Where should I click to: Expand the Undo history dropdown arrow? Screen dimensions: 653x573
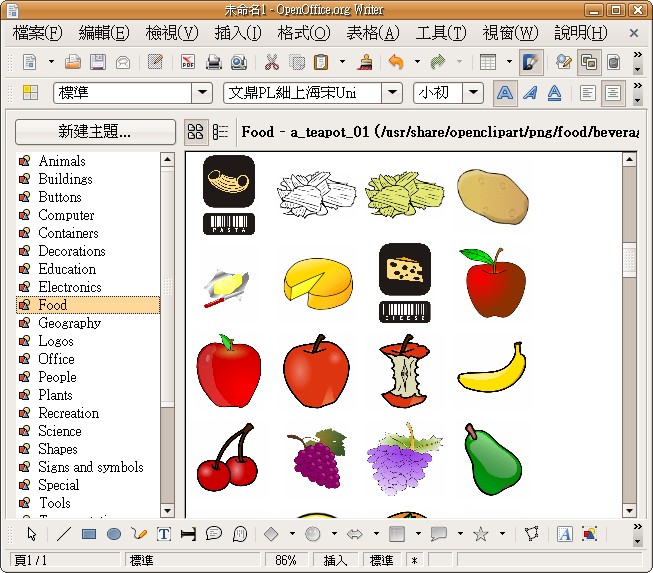pos(417,62)
